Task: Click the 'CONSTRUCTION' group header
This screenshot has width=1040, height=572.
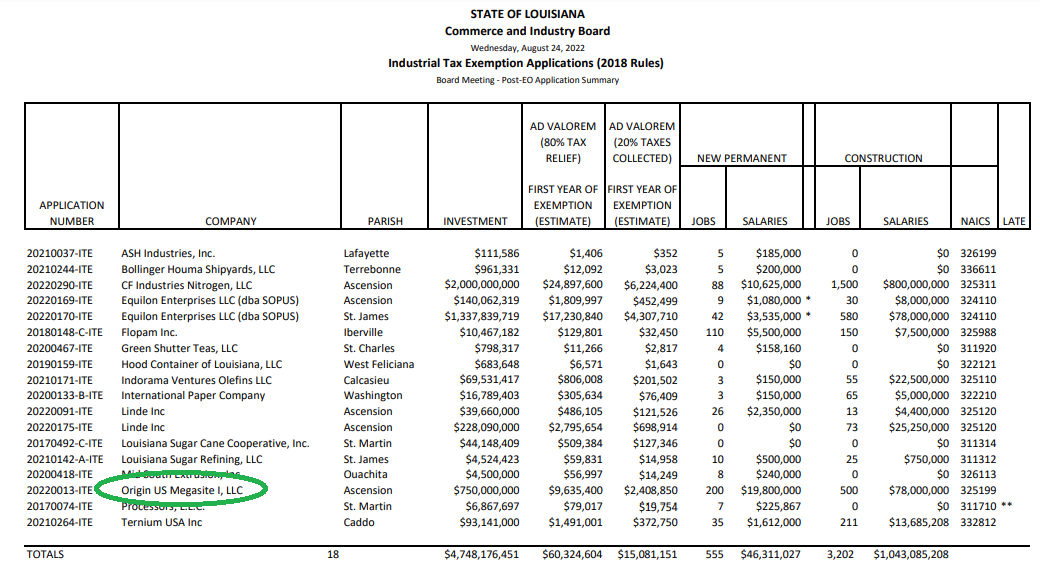Action: 883,159
